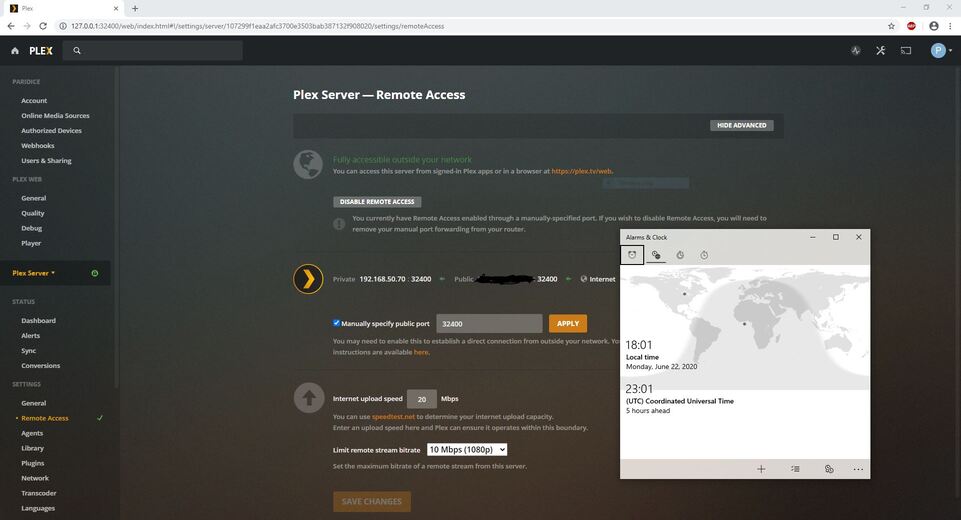Image resolution: width=961 pixels, height=520 pixels.
Task: Select Remote Access in sidebar
Action: tap(45, 418)
